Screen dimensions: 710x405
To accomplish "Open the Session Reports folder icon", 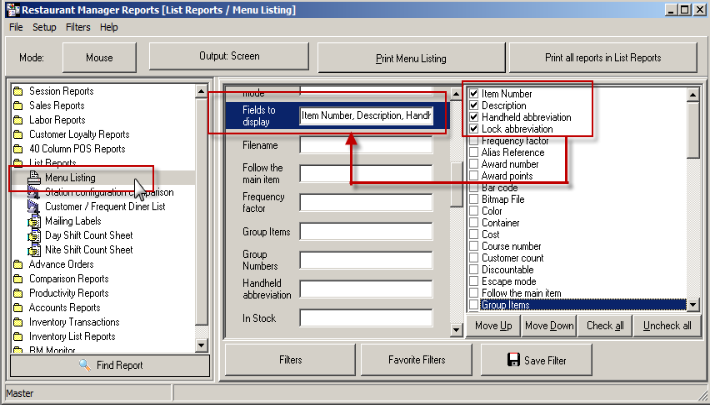I will click(x=18, y=92).
